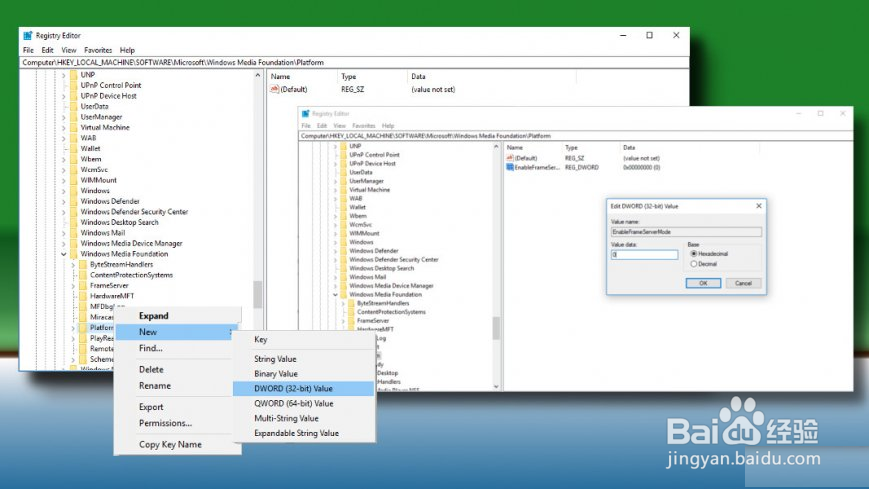
Task: Click the FrameServer folder icon in front window
Action: pyautogui.click(x=83, y=286)
